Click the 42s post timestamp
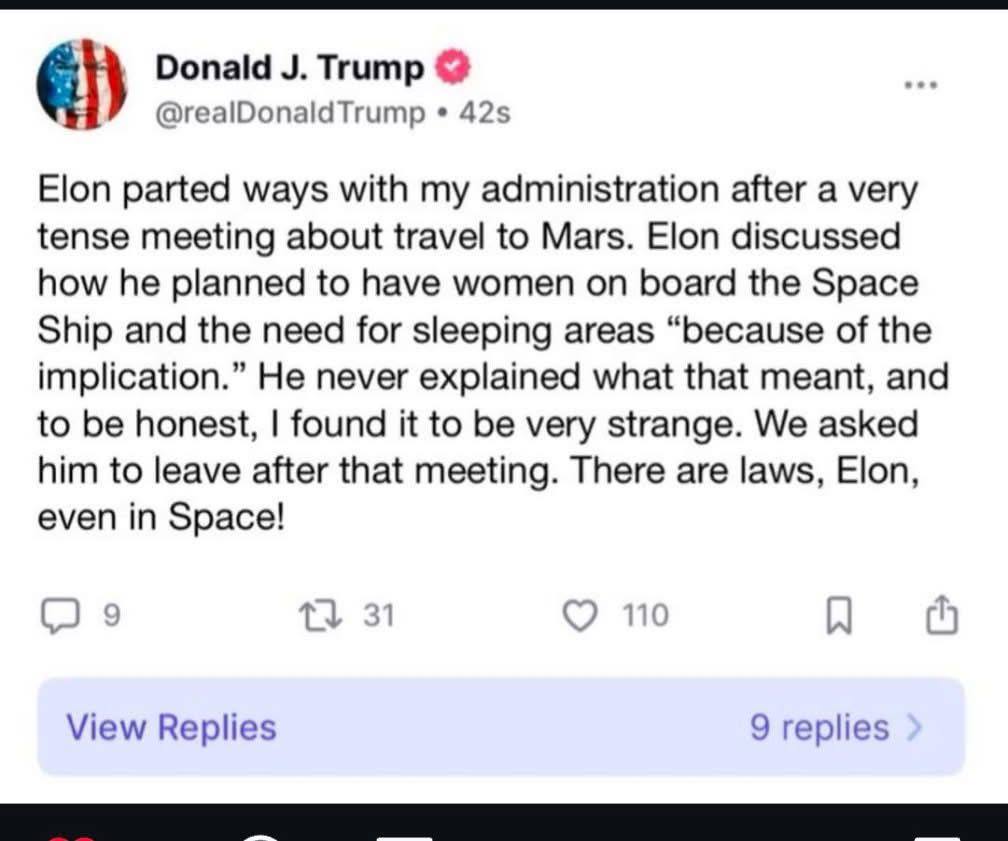1008x841 pixels. coord(485,113)
